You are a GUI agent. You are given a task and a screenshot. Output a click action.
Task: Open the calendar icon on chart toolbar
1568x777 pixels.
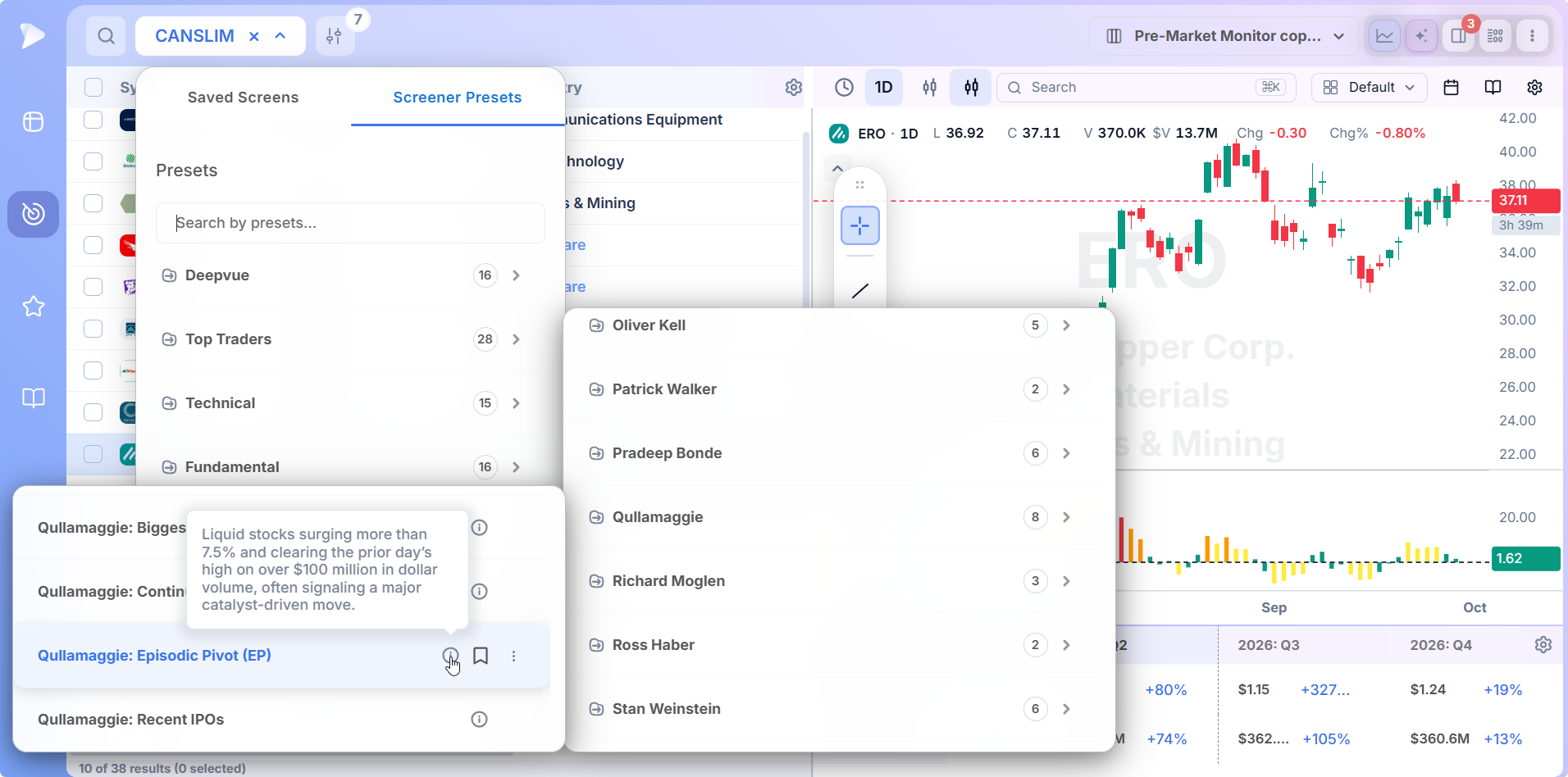[1451, 88]
